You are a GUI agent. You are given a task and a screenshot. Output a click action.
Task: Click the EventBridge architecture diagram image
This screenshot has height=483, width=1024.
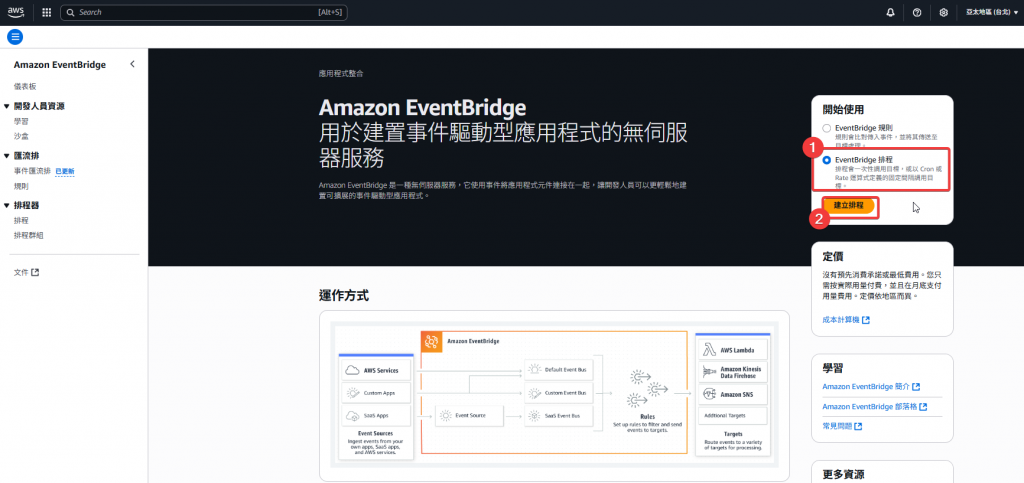pos(554,396)
